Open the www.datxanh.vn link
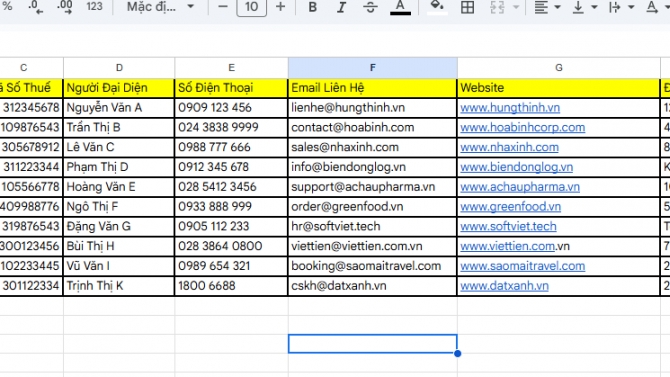670x377 pixels. click(x=504, y=286)
